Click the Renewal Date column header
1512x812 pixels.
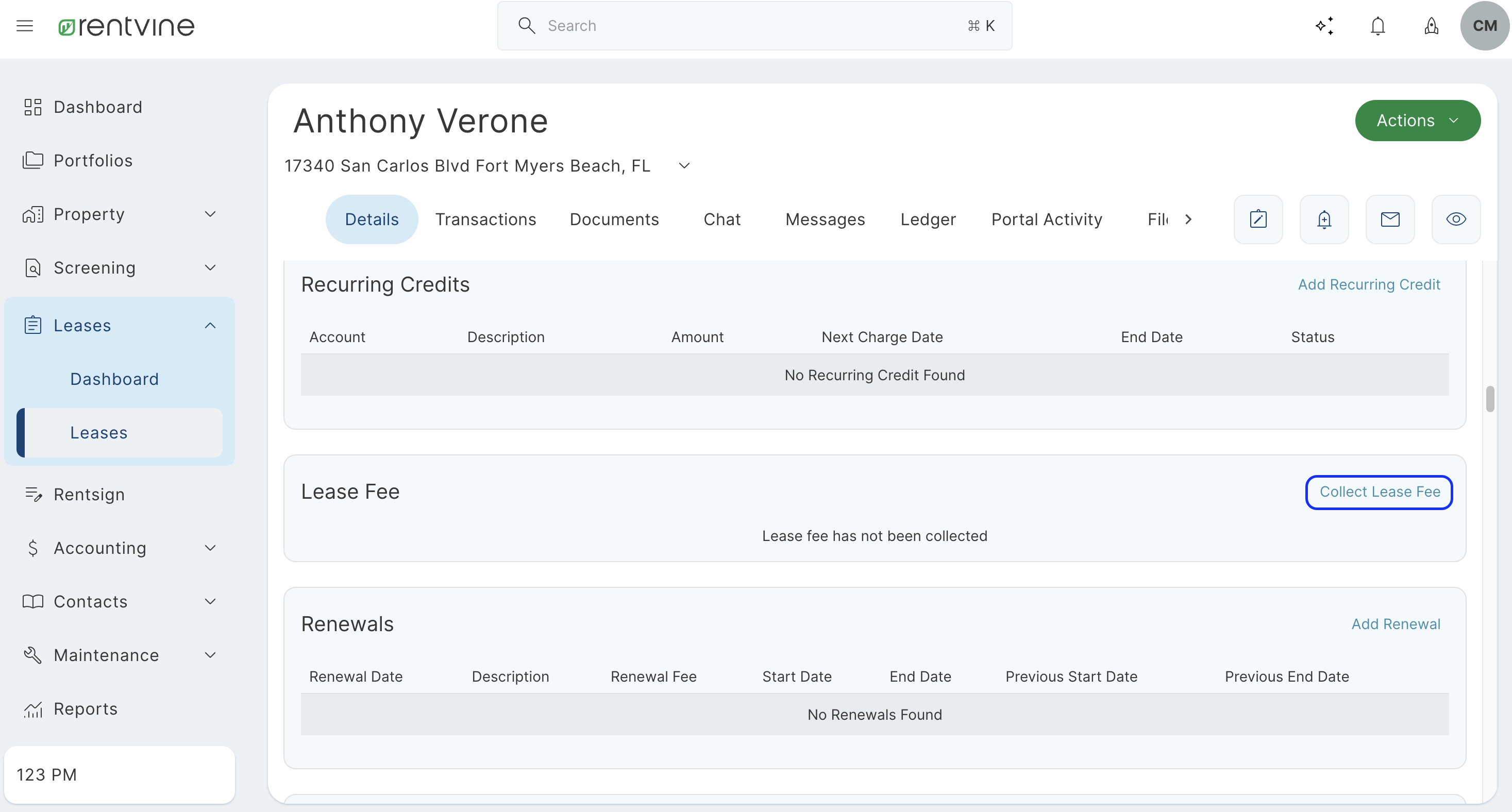pos(356,676)
